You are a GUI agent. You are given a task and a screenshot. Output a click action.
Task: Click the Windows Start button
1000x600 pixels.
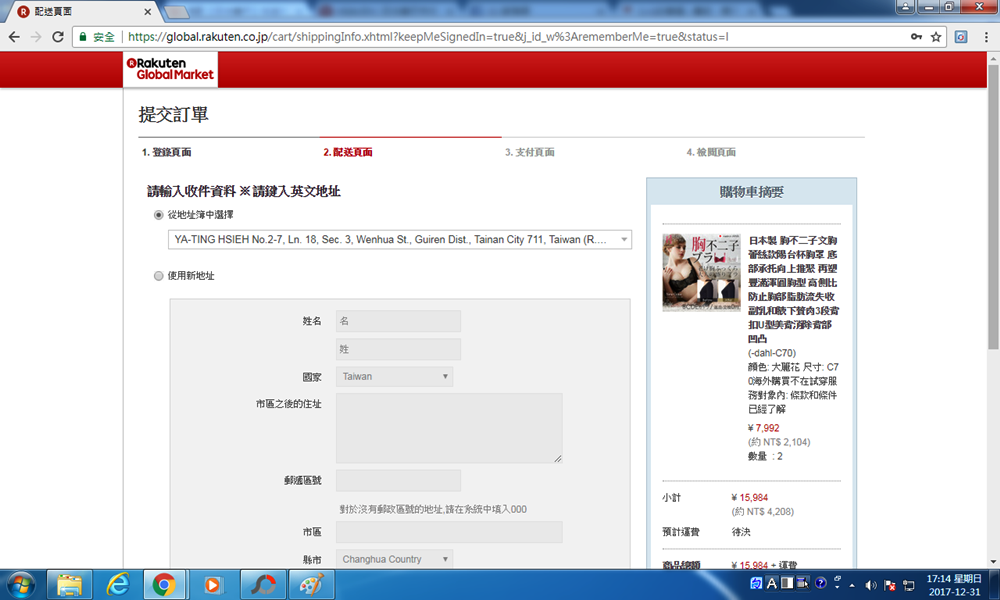[22, 583]
